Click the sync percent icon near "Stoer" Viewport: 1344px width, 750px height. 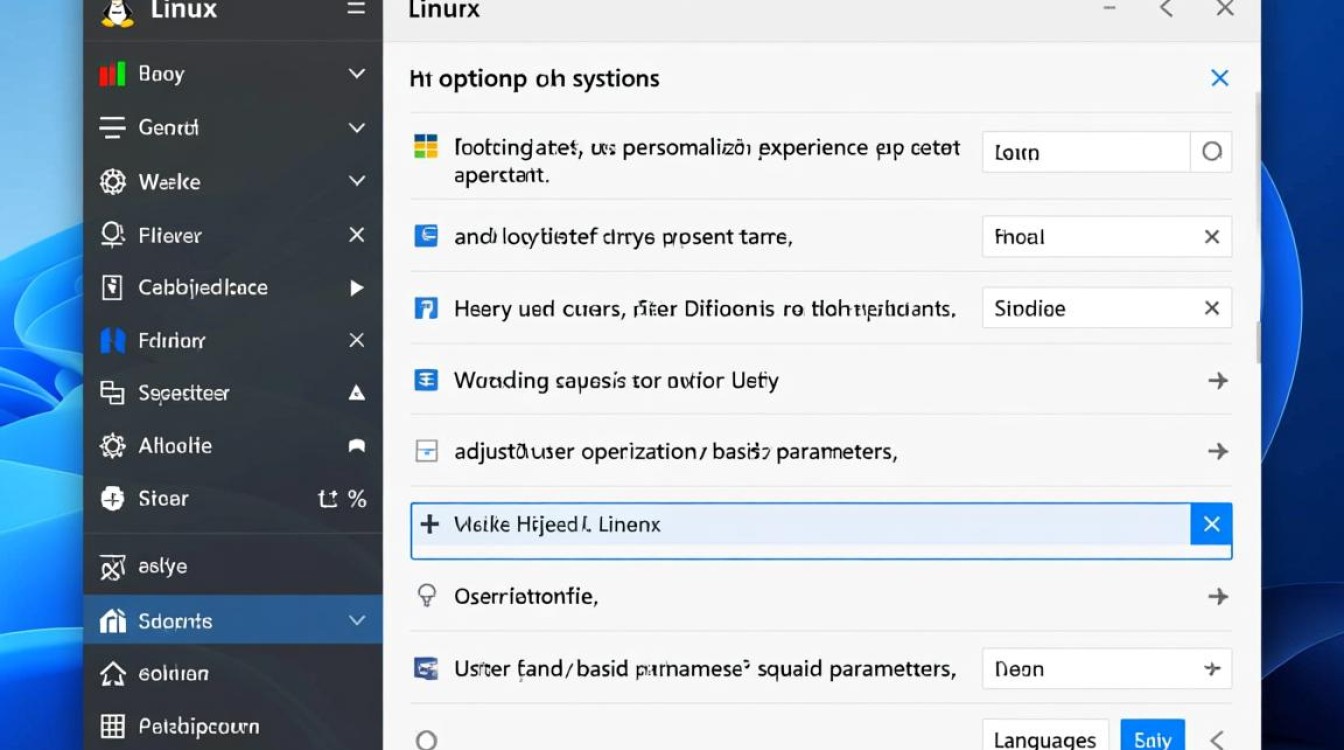[x=341, y=499]
